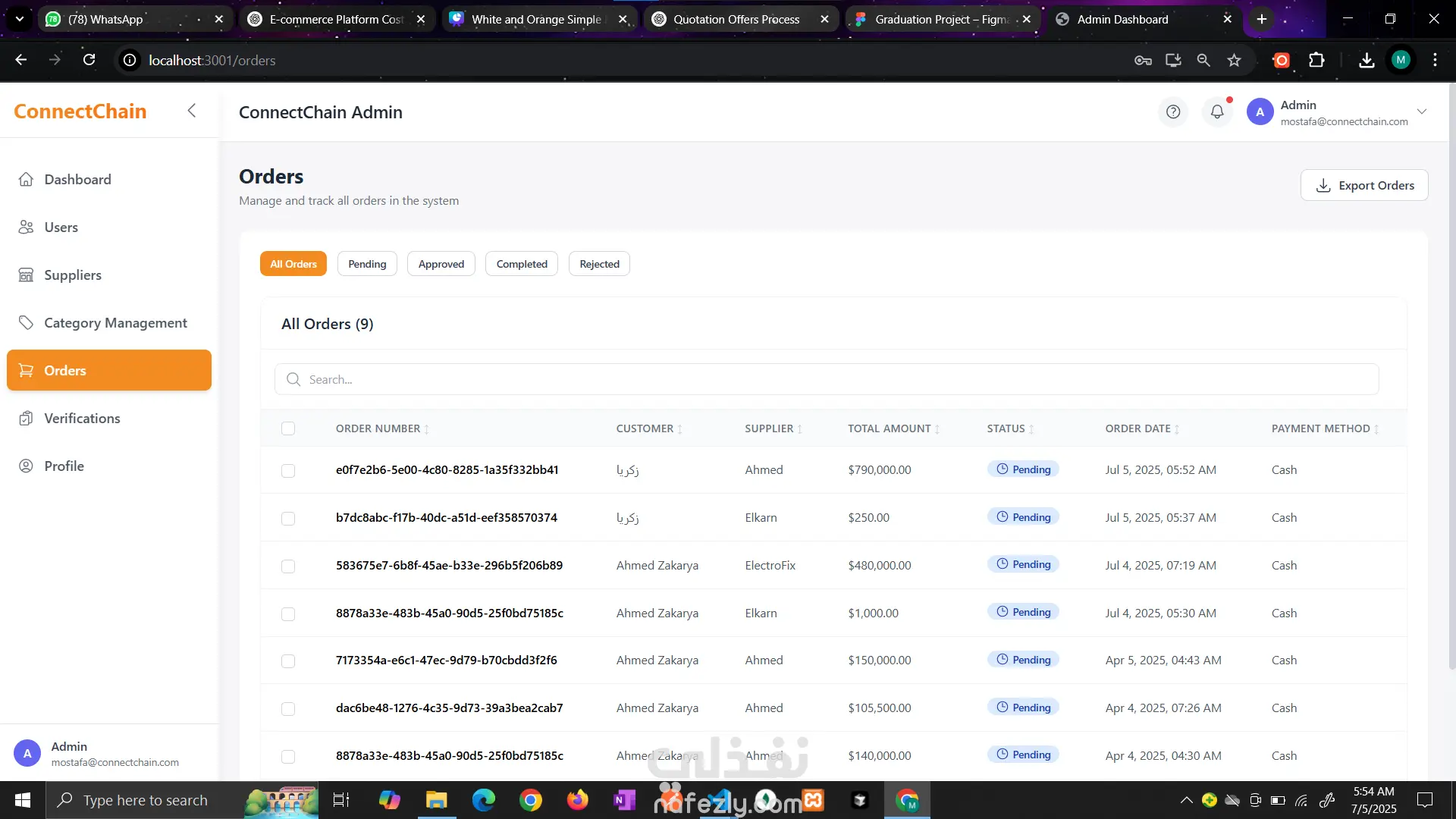Click the orders Search field
1456x819 pixels.
tap(827, 380)
